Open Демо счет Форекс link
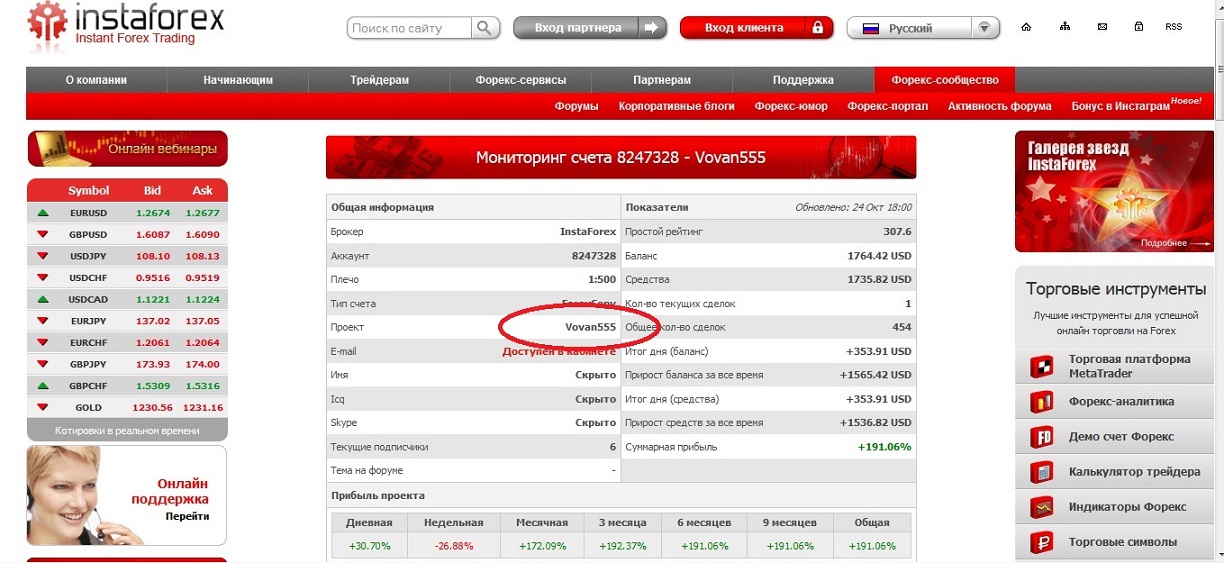 click(1121, 436)
